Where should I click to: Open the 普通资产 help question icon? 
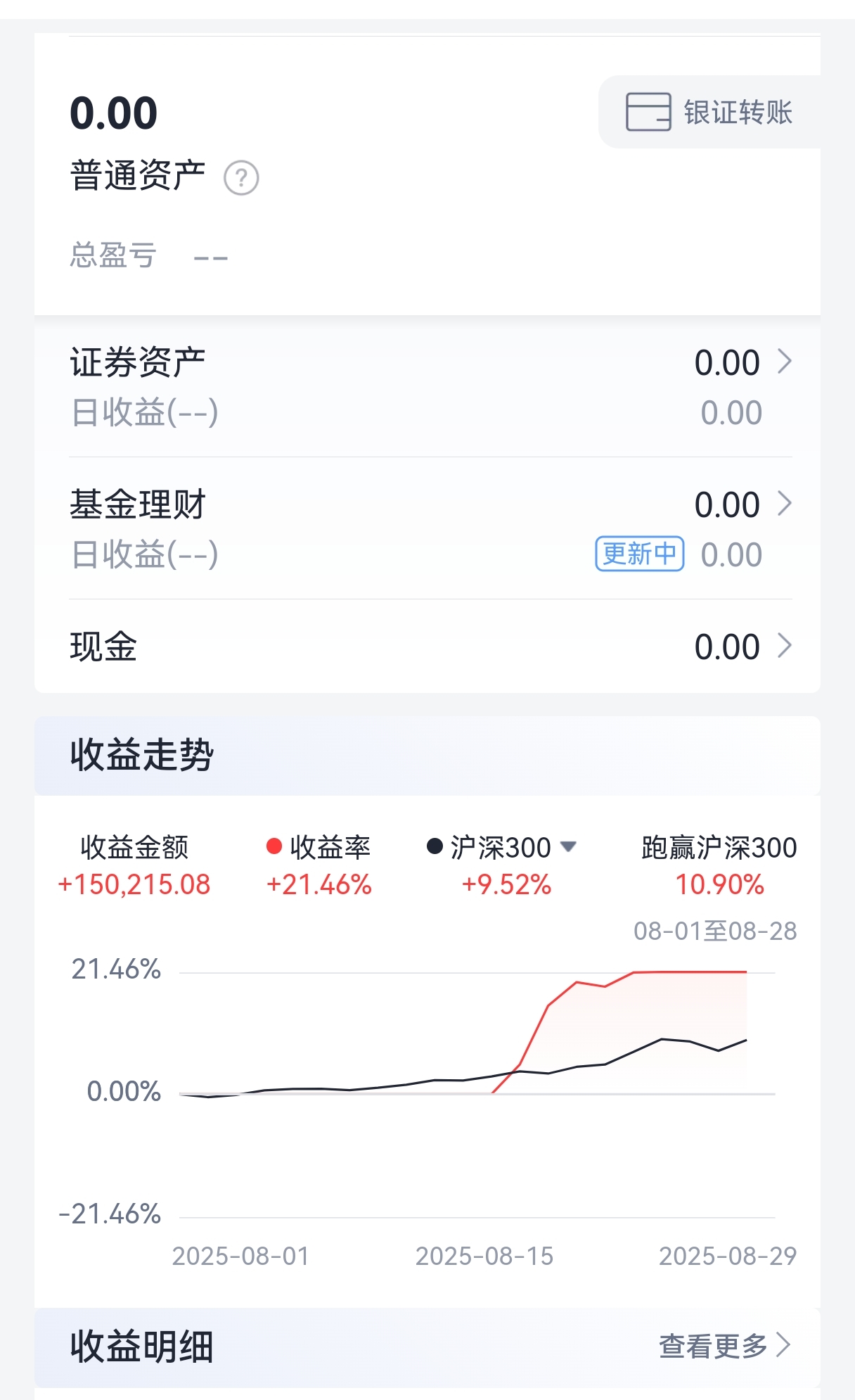[x=241, y=178]
